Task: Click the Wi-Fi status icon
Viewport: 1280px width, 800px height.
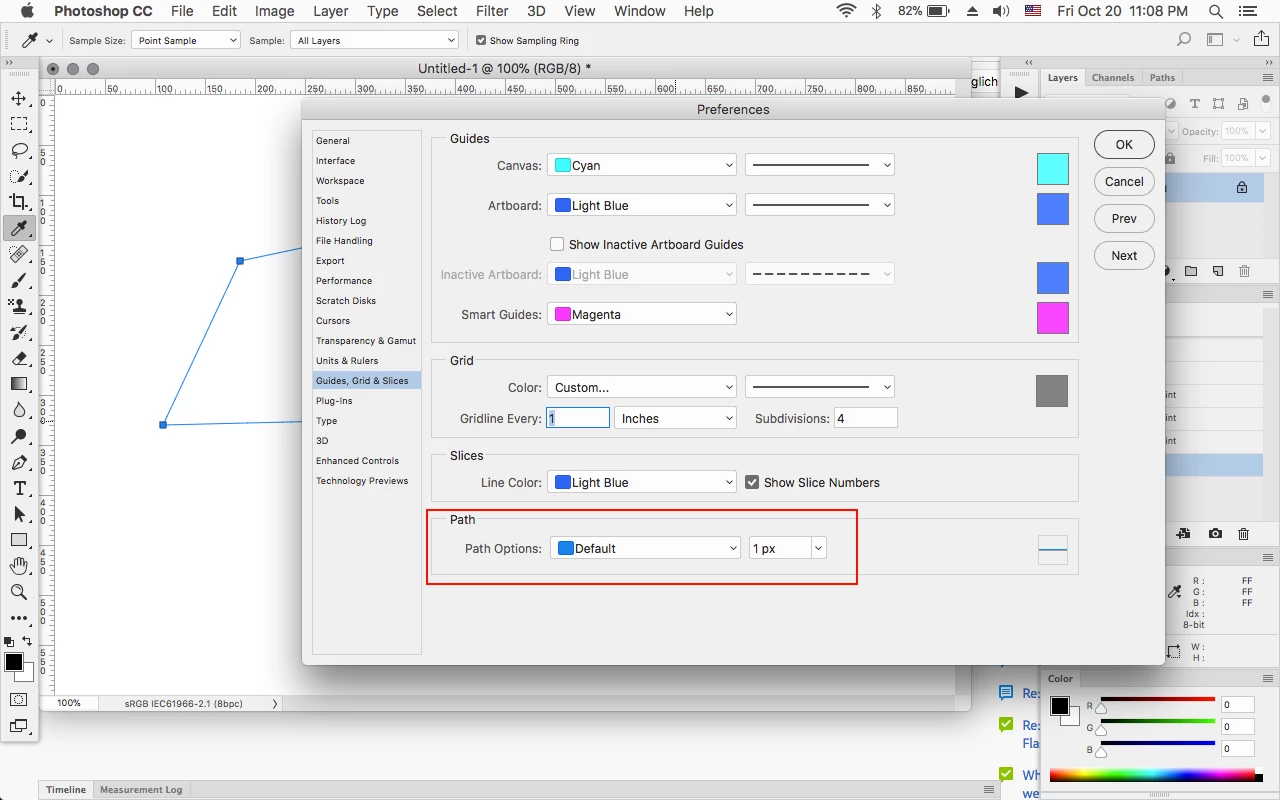Action: tap(847, 11)
